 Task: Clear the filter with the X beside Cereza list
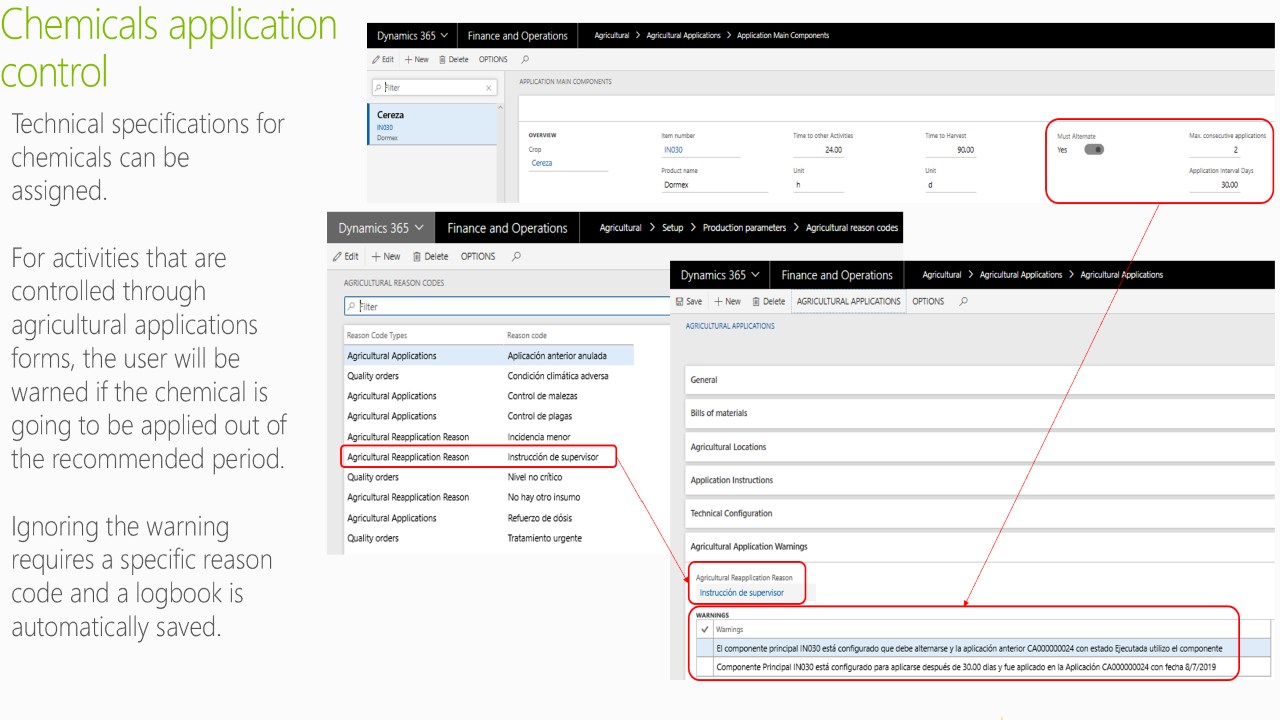[489, 88]
